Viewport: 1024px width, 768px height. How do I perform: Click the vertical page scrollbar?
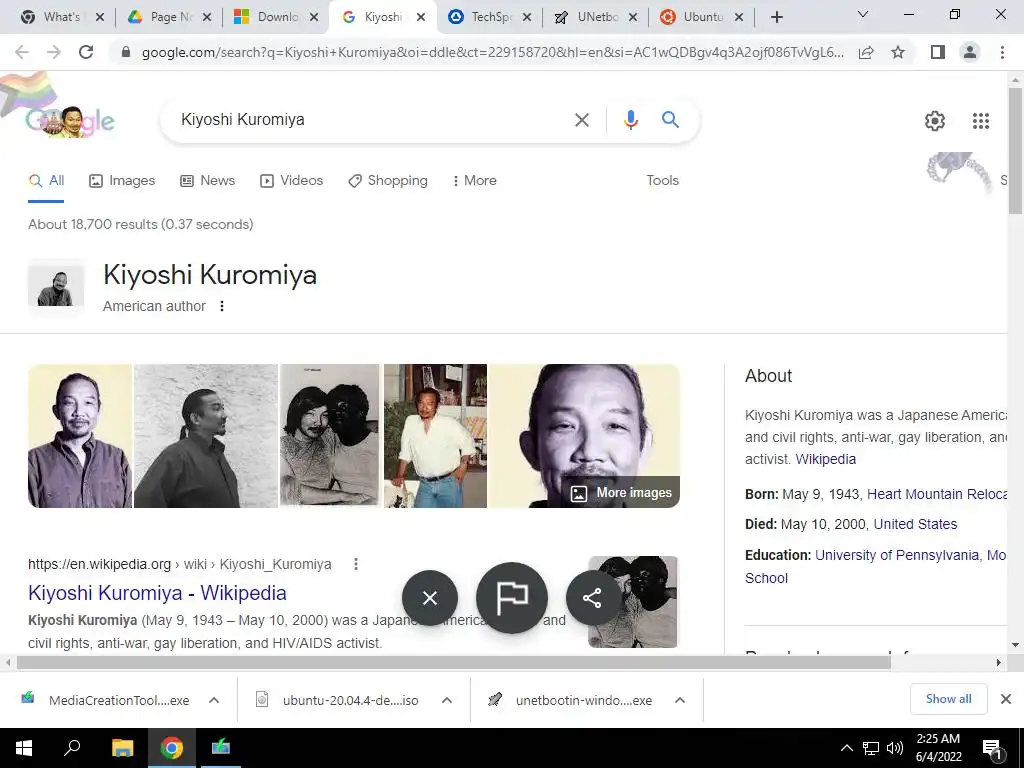(x=1015, y=150)
